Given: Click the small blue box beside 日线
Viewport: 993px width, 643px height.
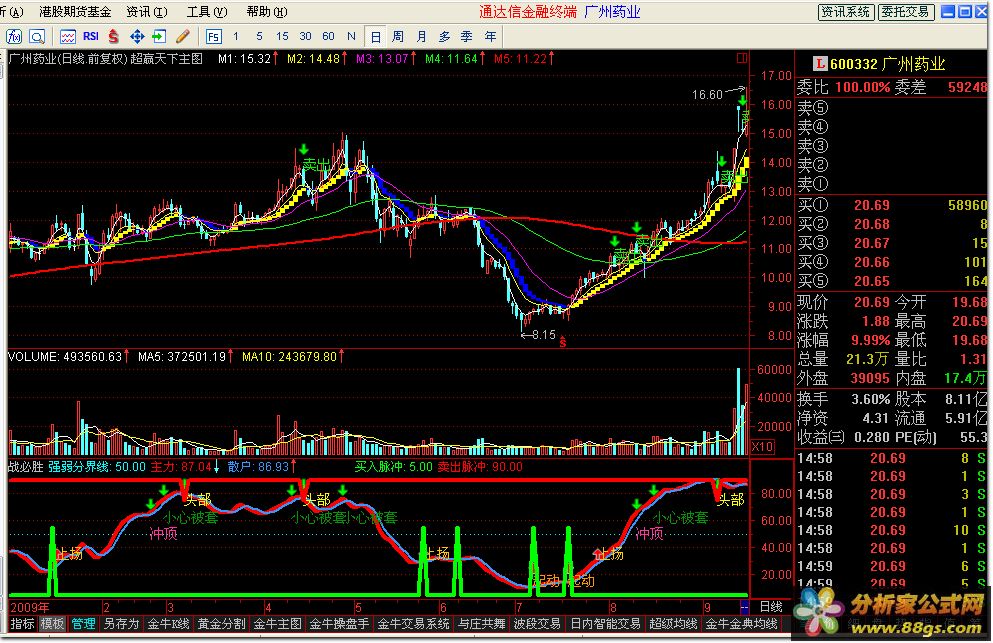Looking at the screenshot, I should pos(744,607).
